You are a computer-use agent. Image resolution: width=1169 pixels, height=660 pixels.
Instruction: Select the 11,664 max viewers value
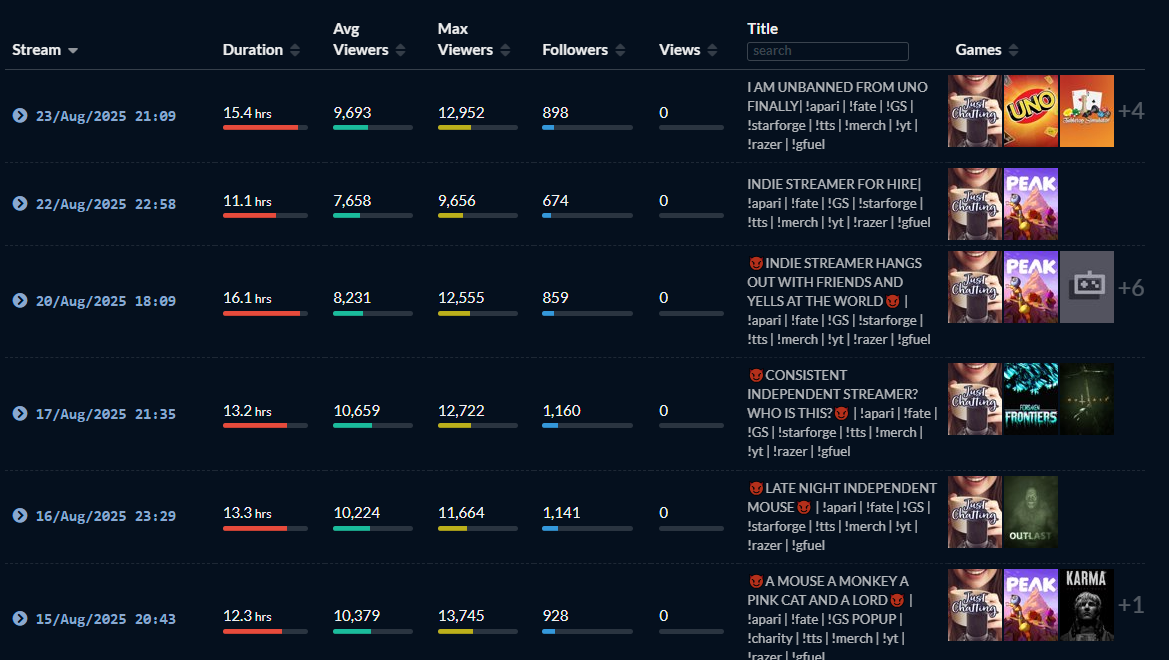(x=461, y=512)
